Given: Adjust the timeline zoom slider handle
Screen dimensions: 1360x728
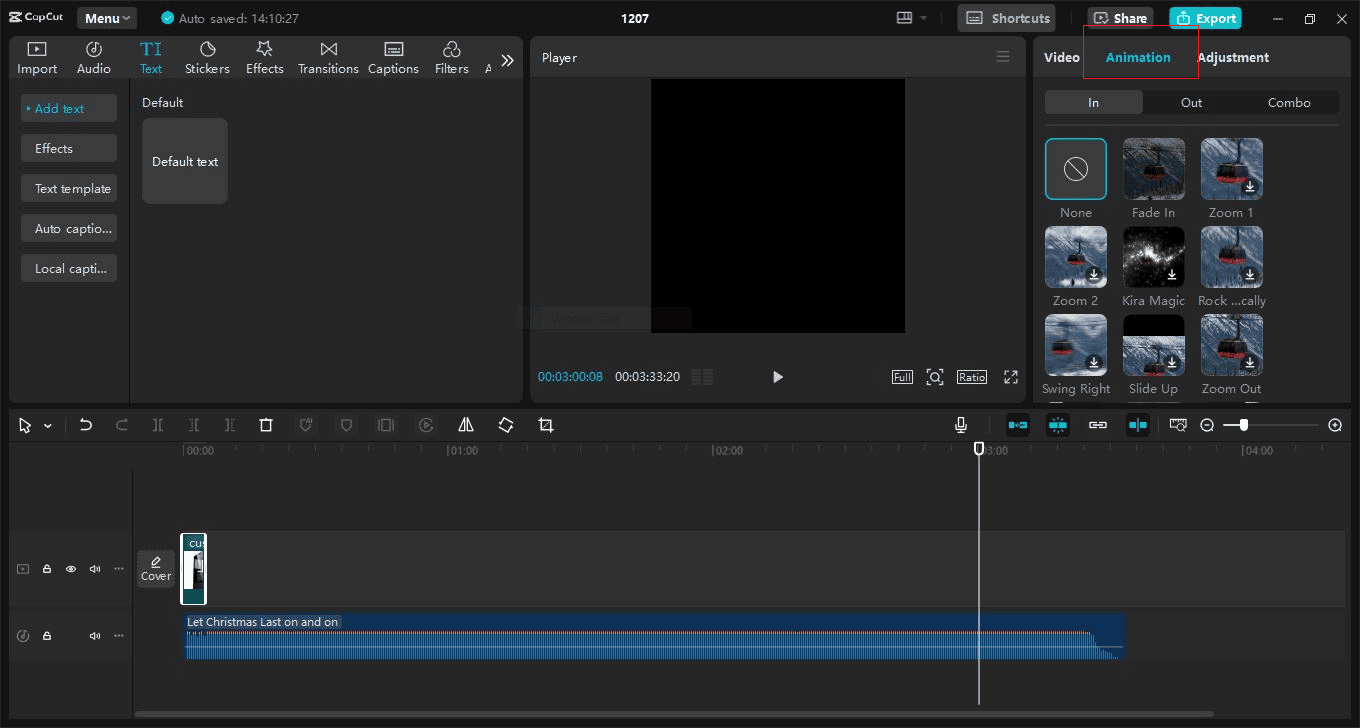Looking at the screenshot, I should click(x=1243, y=425).
